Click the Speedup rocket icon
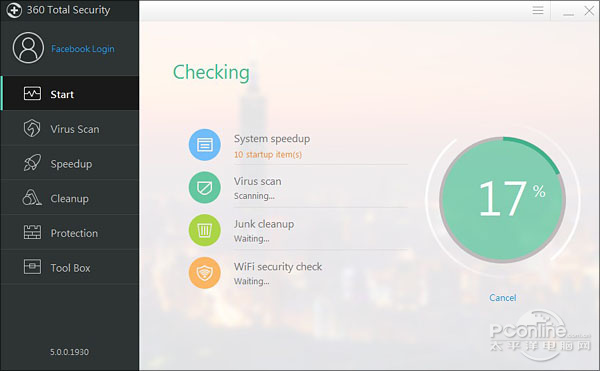 [x=32, y=163]
